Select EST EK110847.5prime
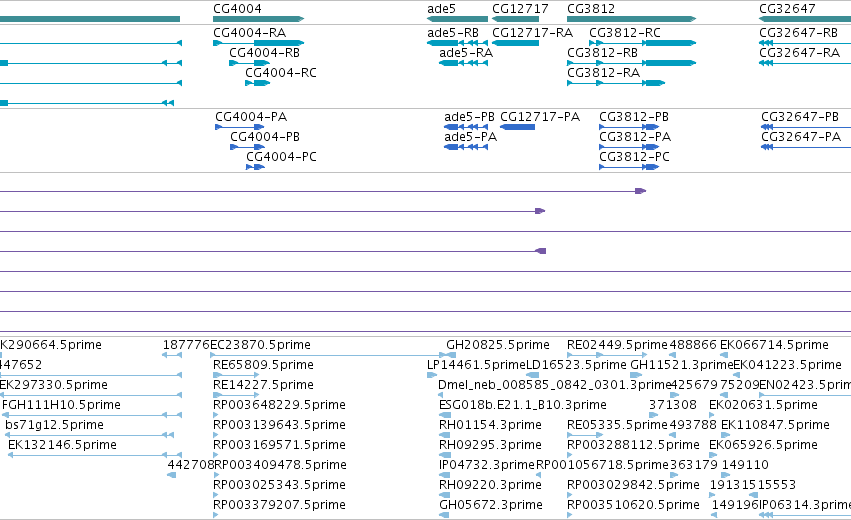 pos(775,425)
